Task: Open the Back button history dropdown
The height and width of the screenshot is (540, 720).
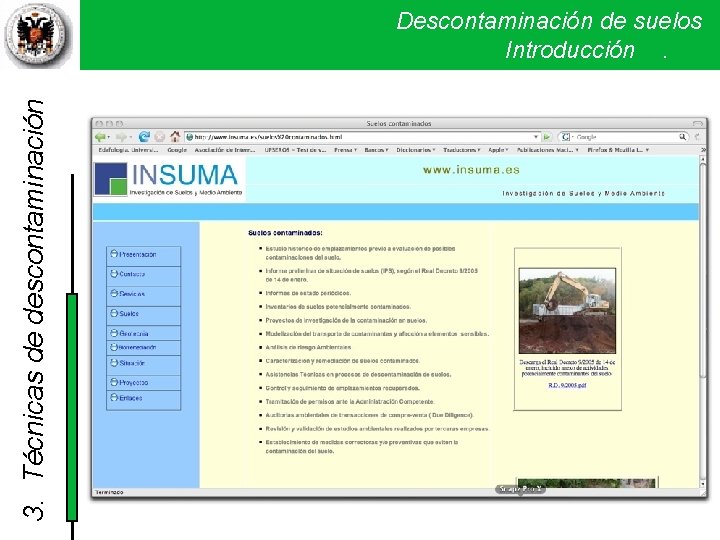Action: click(x=108, y=137)
